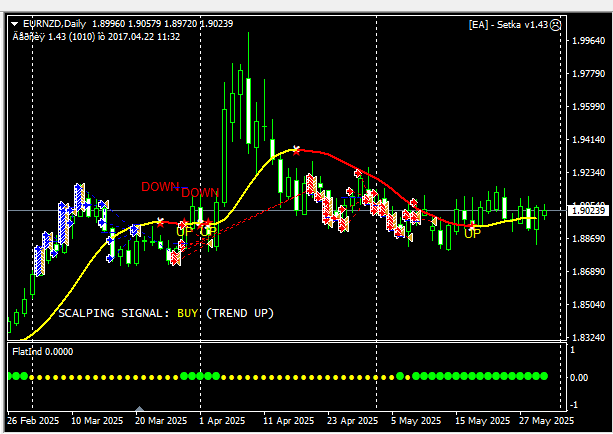Viewport: 613px width, 434px height.
Task: Click the 15 May 2025 date label
Action: tap(482, 421)
